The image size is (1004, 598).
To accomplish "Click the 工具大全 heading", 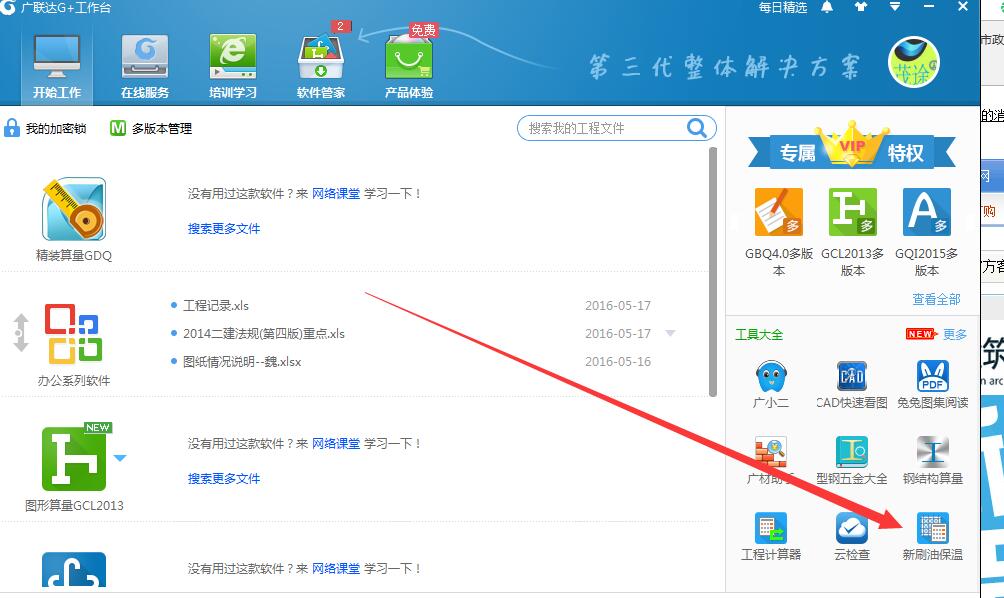I will (759, 334).
